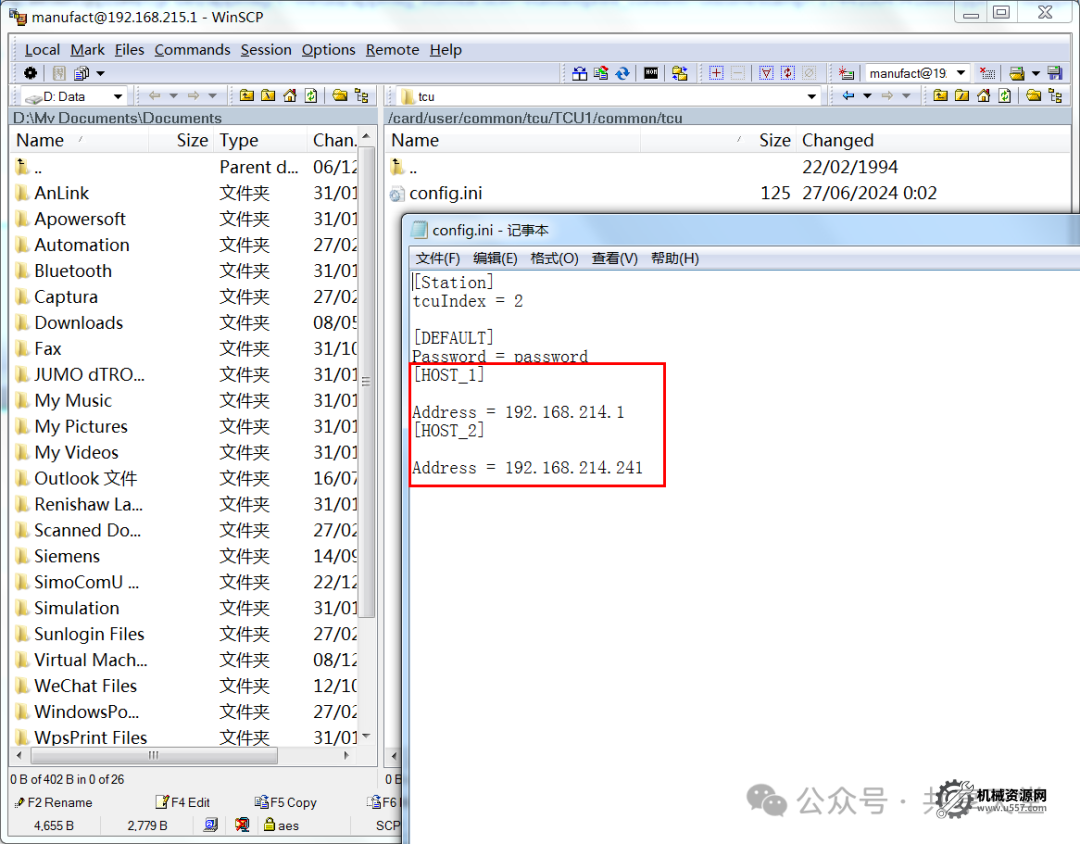Open the Synchronize directories icon

tap(577, 73)
